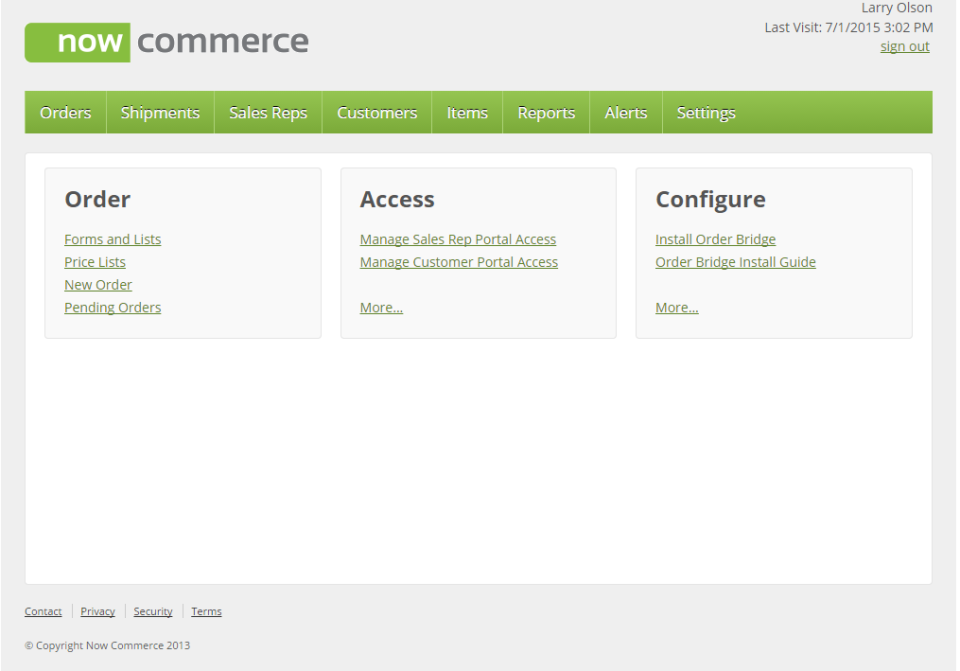The height and width of the screenshot is (671, 960).
Task: Expand more Access options via More link
Action: (380, 307)
